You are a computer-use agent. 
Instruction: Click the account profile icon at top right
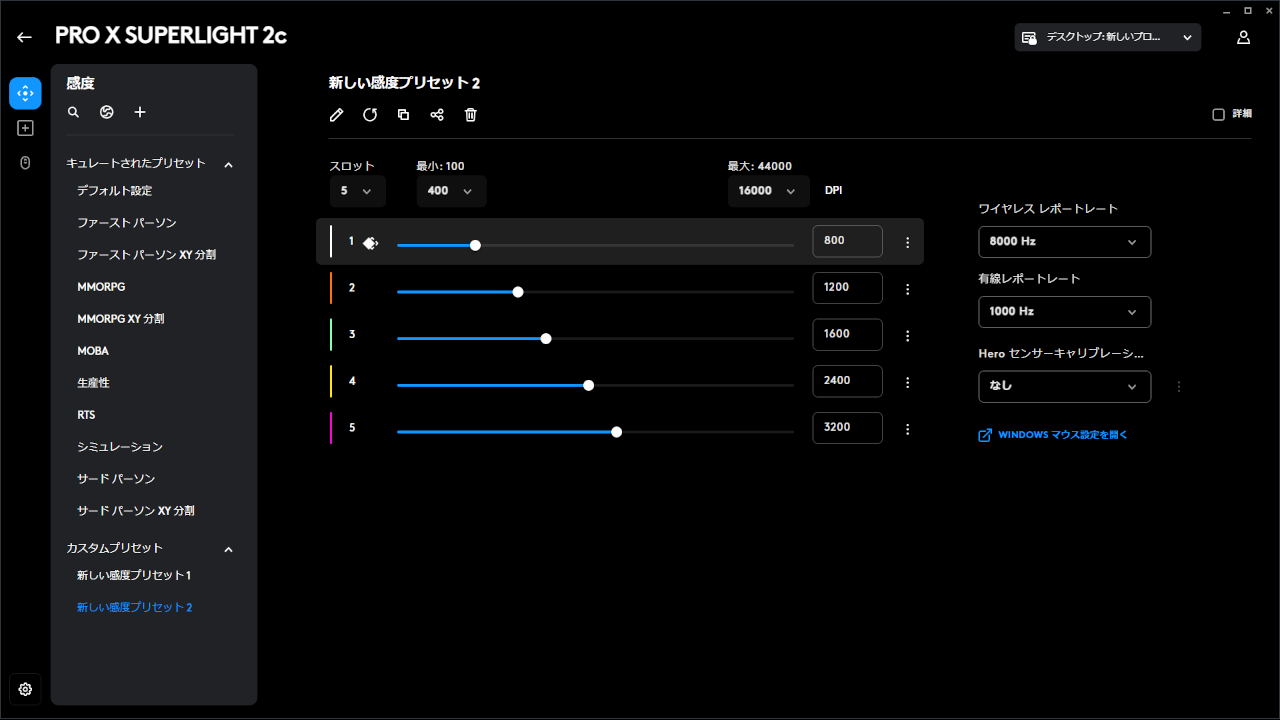point(1243,37)
